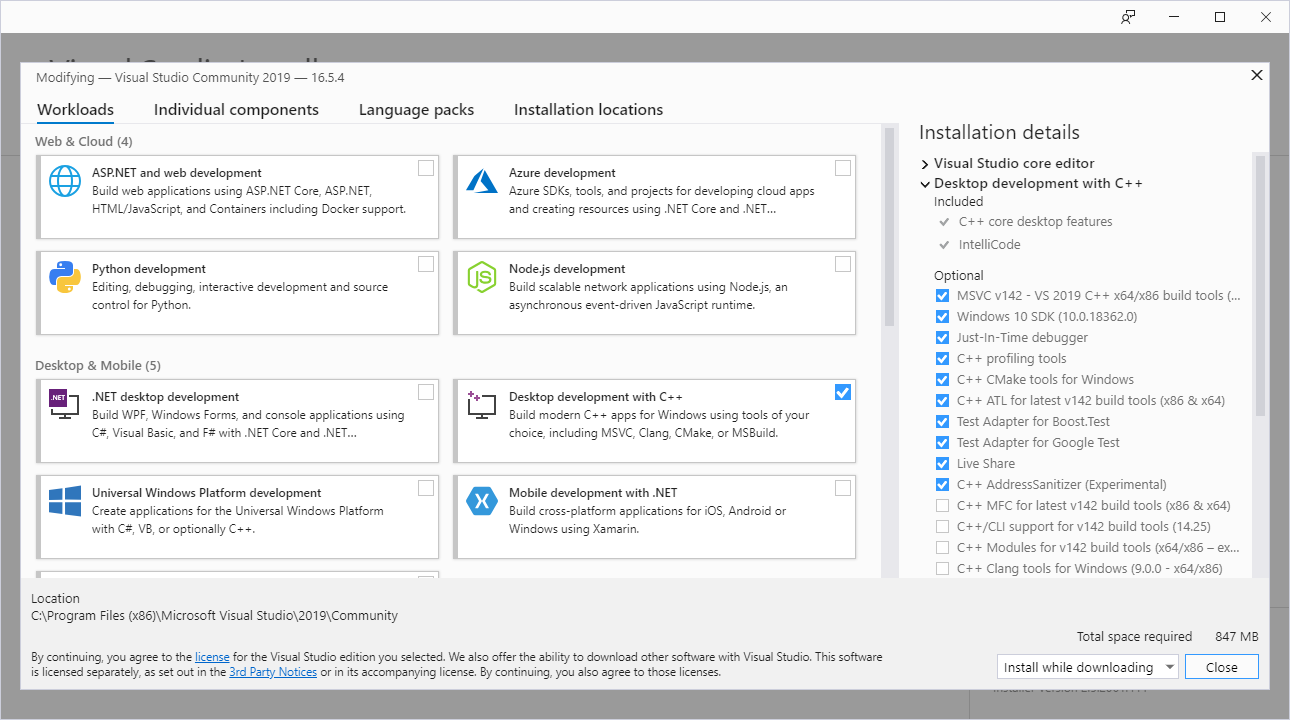The image size is (1290, 720).
Task: Select the ASP.NET and web development card title
Action: click(x=177, y=173)
